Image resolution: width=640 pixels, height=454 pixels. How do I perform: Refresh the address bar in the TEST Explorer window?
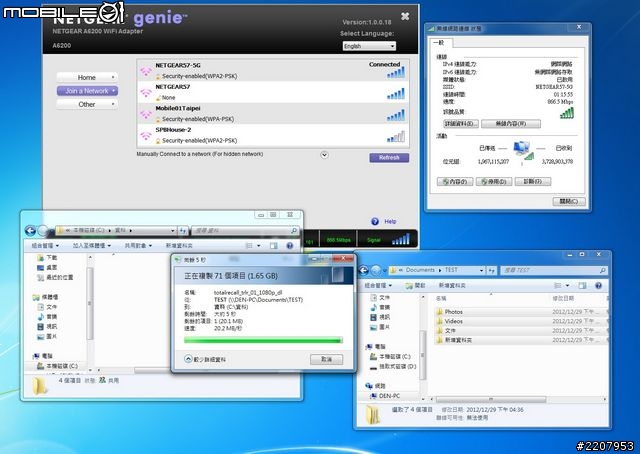click(x=492, y=270)
